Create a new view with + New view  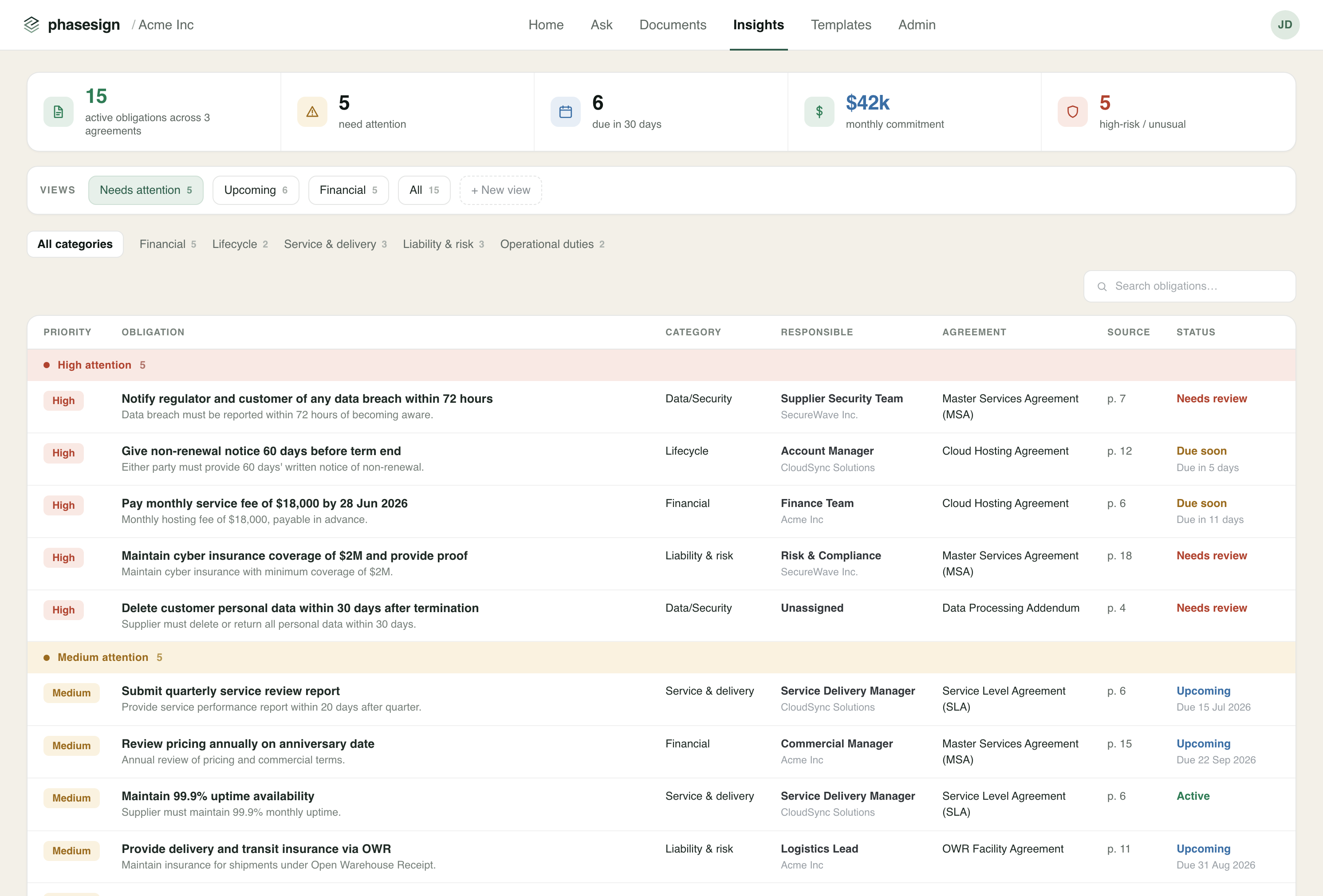point(500,190)
